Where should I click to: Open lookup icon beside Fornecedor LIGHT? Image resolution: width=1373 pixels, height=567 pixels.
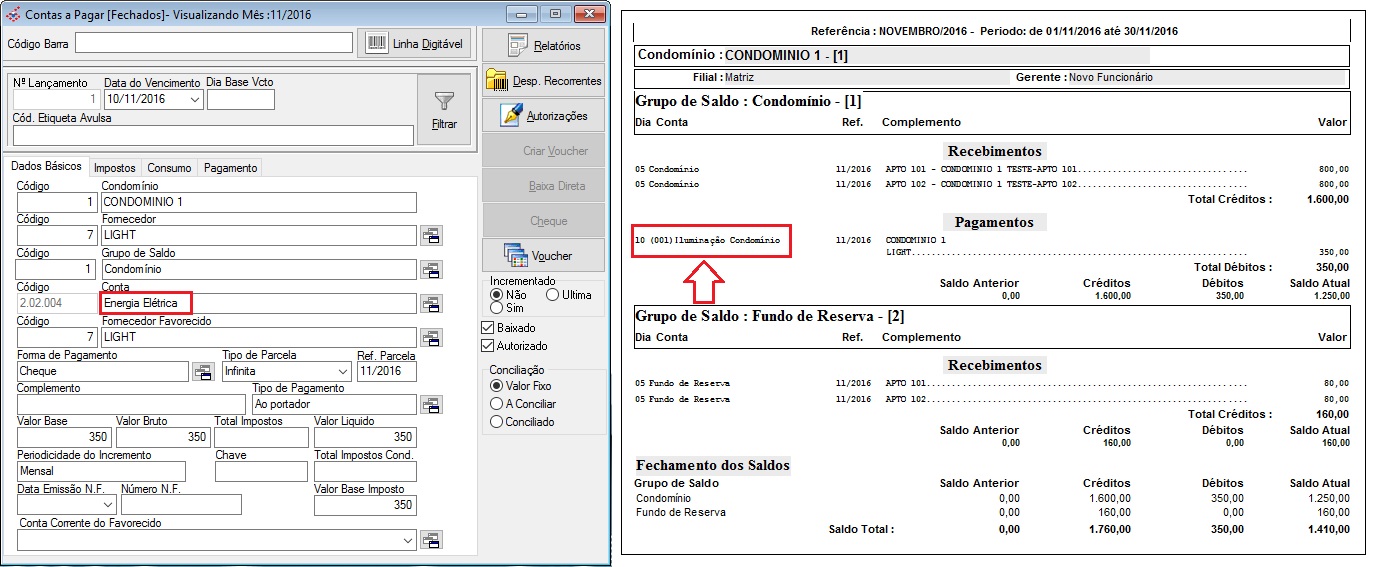431,236
